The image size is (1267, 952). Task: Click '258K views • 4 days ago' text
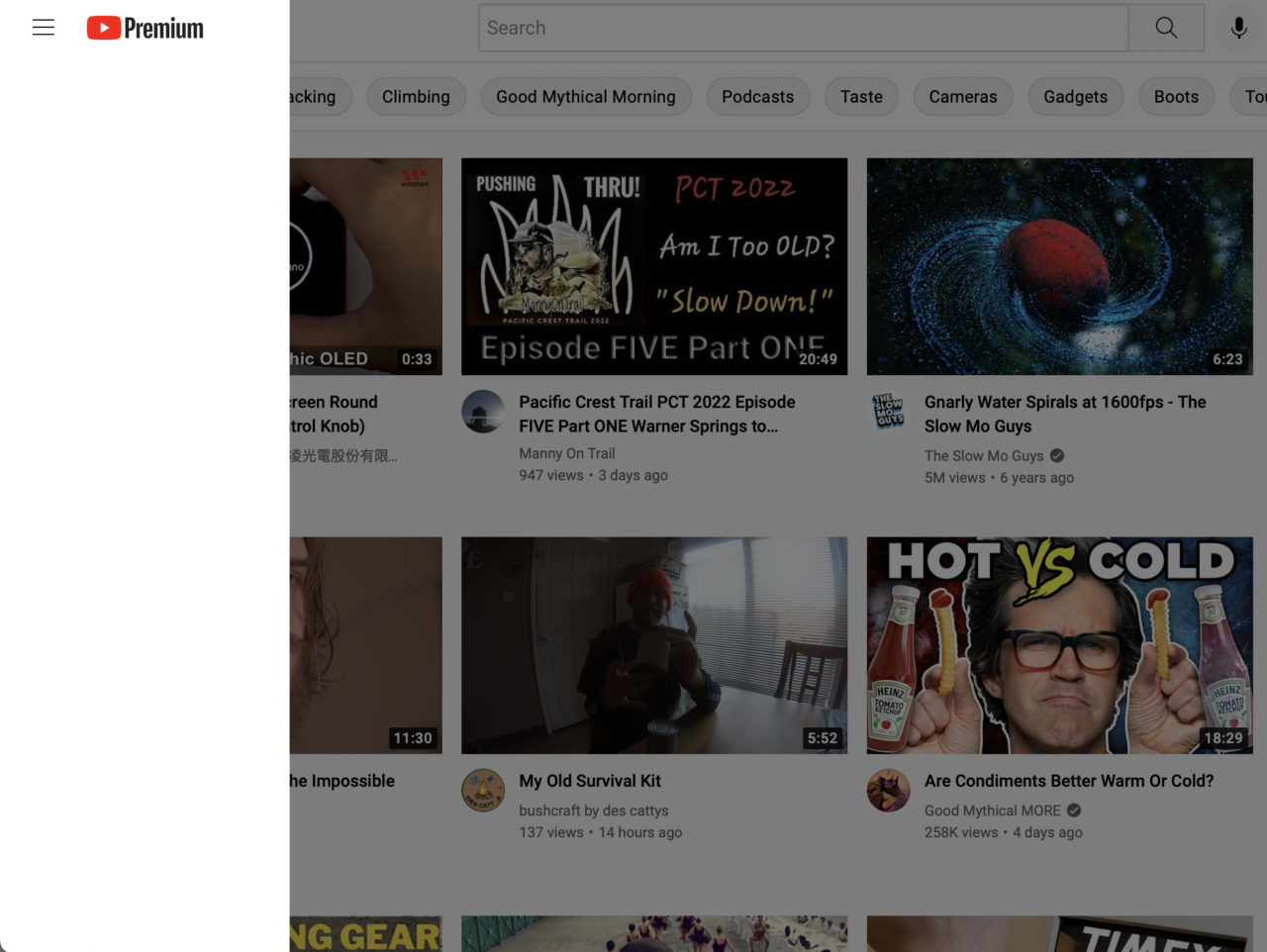[x=1004, y=832]
